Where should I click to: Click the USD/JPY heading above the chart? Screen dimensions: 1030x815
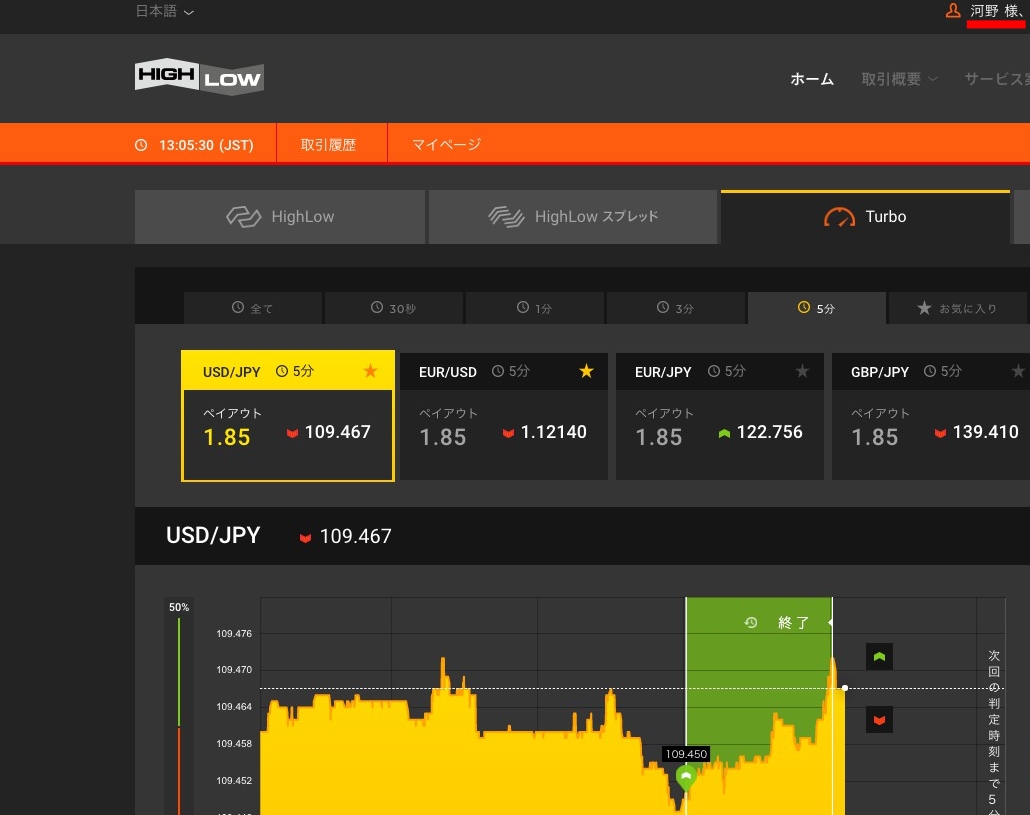pos(213,535)
